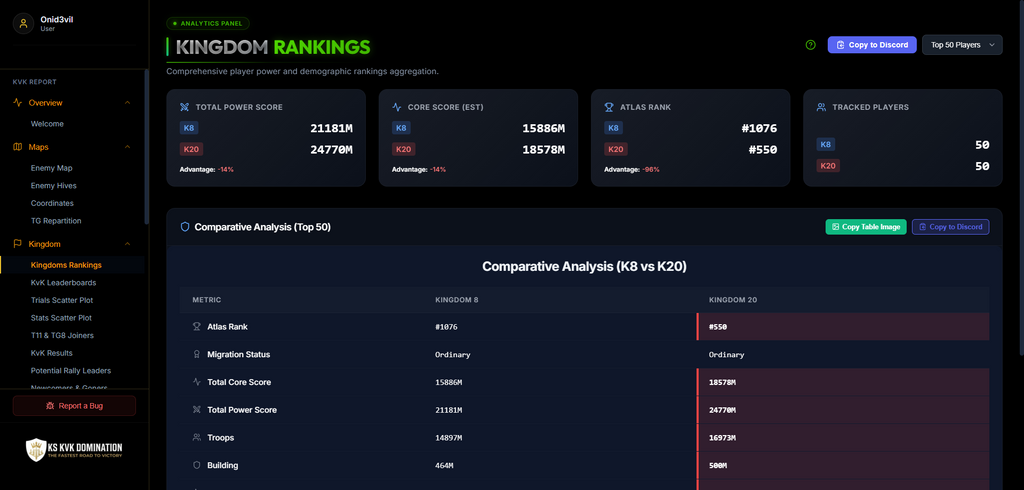This screenshot has height=490, width=1024.
Task: Open KvK Leaderboards in sidebar
Action: pos(63,283)
